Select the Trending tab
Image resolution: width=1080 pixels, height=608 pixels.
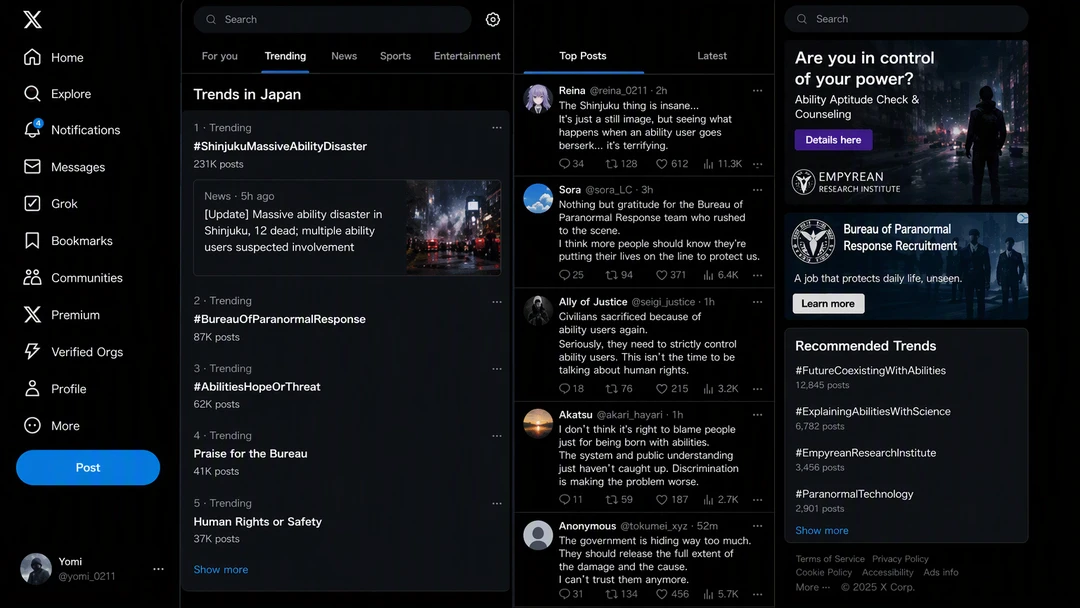click(285, 56)
